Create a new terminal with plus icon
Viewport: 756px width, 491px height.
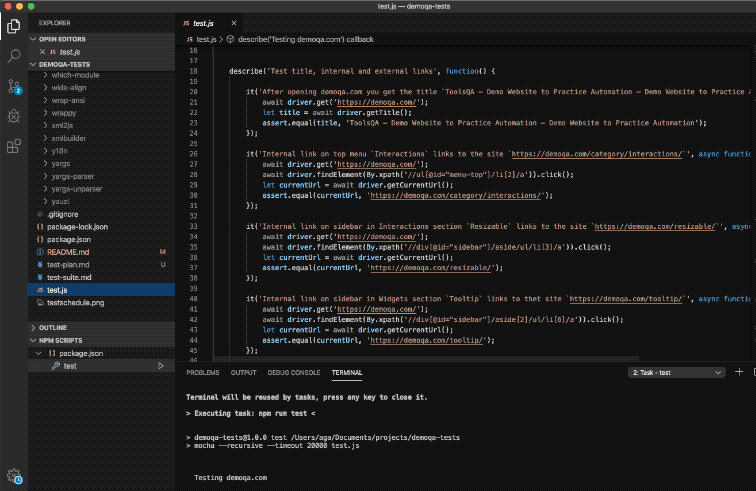[x=739, y=372]
